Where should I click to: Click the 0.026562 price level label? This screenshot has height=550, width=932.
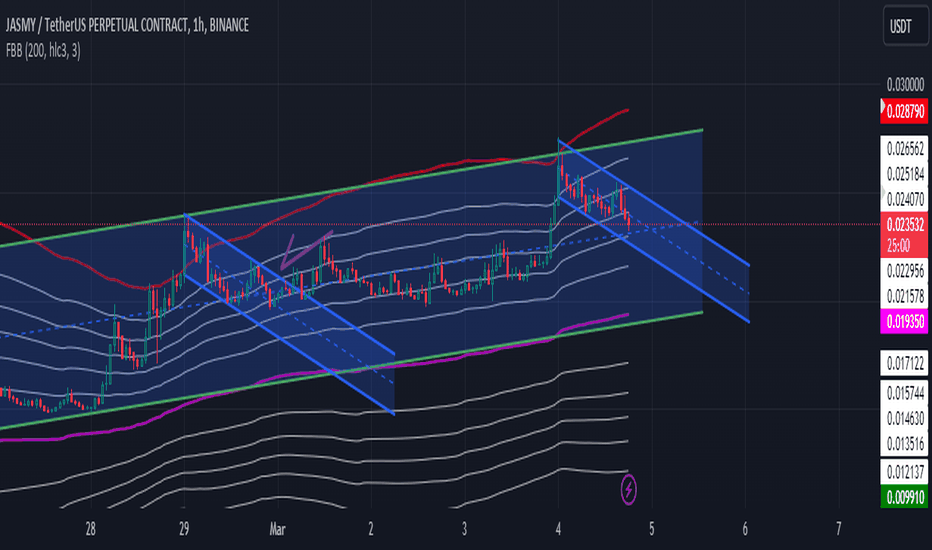point(904,149)
